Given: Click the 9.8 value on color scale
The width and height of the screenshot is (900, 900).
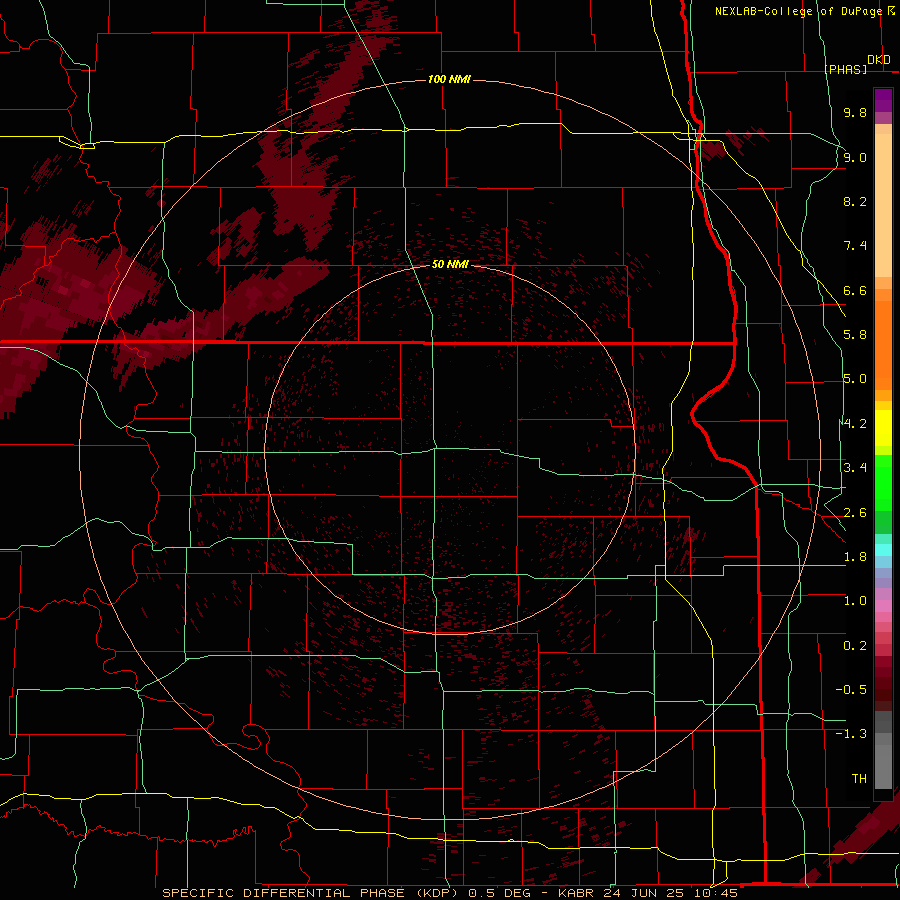Looking at the screenshot, I should click(x=855, y=112).
